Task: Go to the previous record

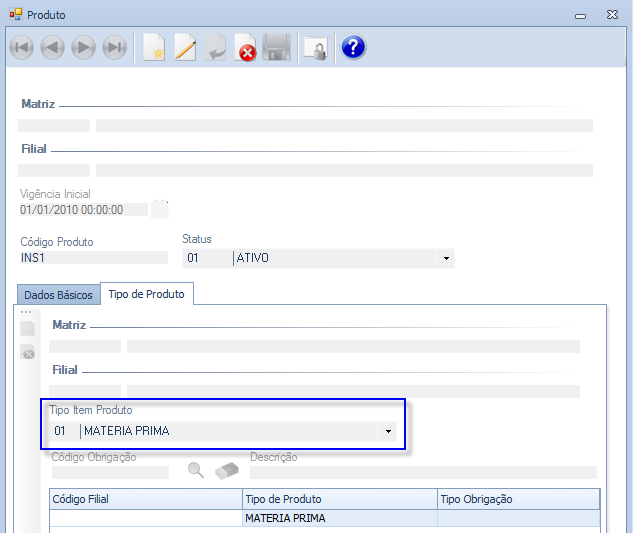Action: click(x=52, y=48)
